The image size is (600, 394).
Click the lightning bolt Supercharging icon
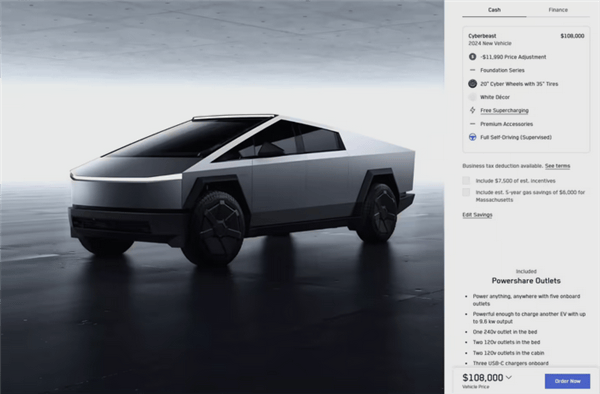click(x=473, y=110)
